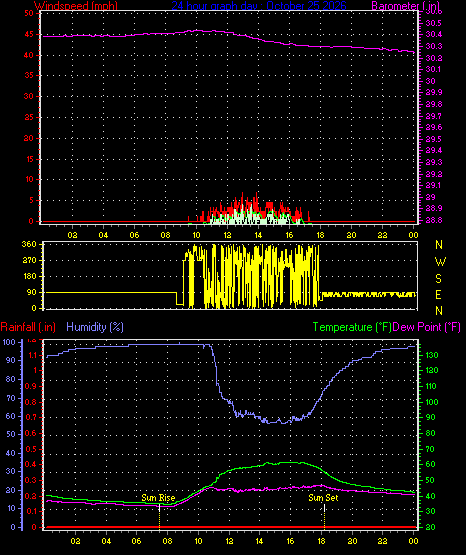The width and height of the screenshot is (466, 555).
Task: Click the 'Rainfall (.in)' legend label
Action: [28, 327]
